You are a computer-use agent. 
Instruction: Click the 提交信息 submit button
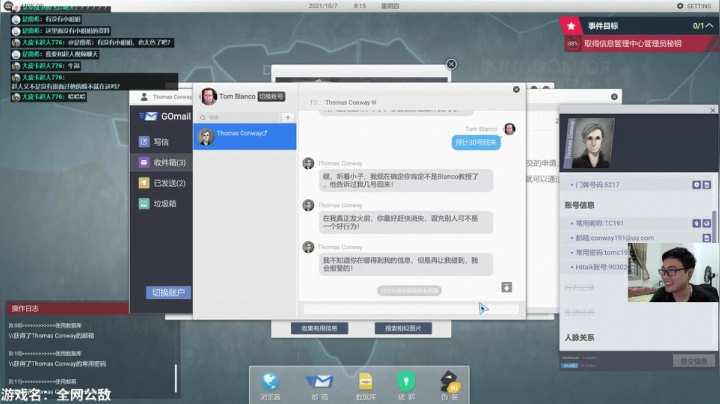(693, 361)
